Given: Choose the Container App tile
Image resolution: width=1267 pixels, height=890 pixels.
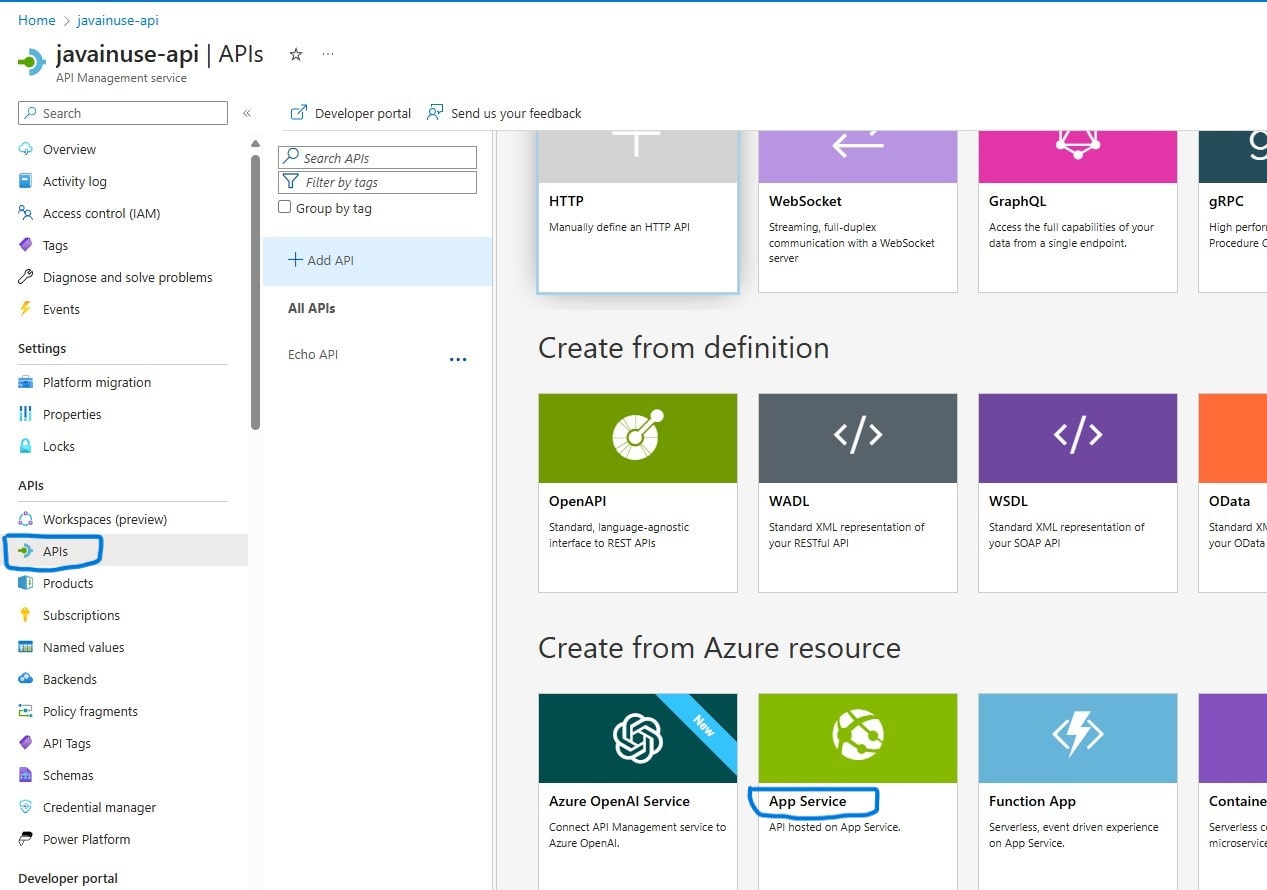Looking at the screenshot, I should (x=1233, y=791).
